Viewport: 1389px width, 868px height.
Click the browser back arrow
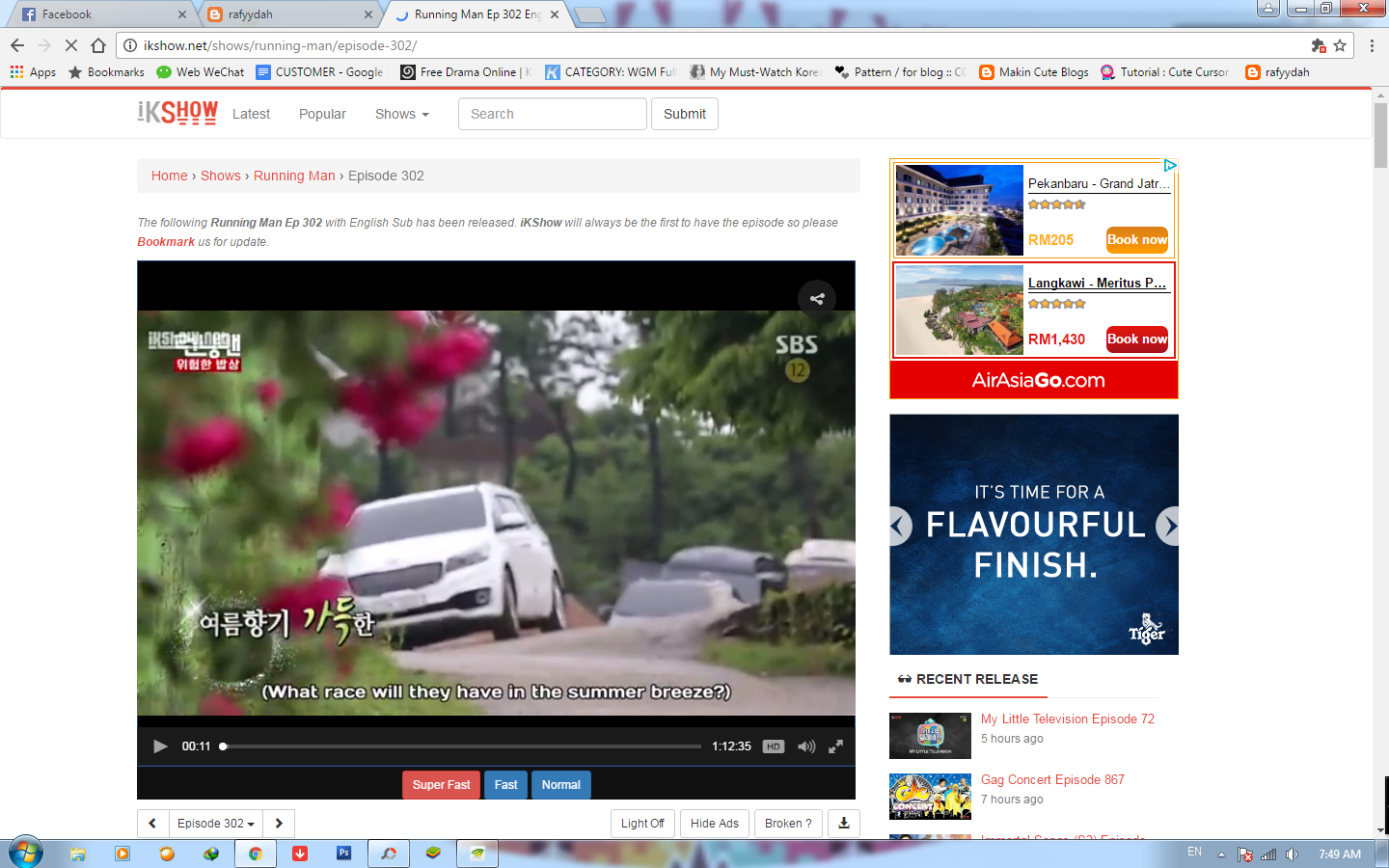[x=17, y=45]
